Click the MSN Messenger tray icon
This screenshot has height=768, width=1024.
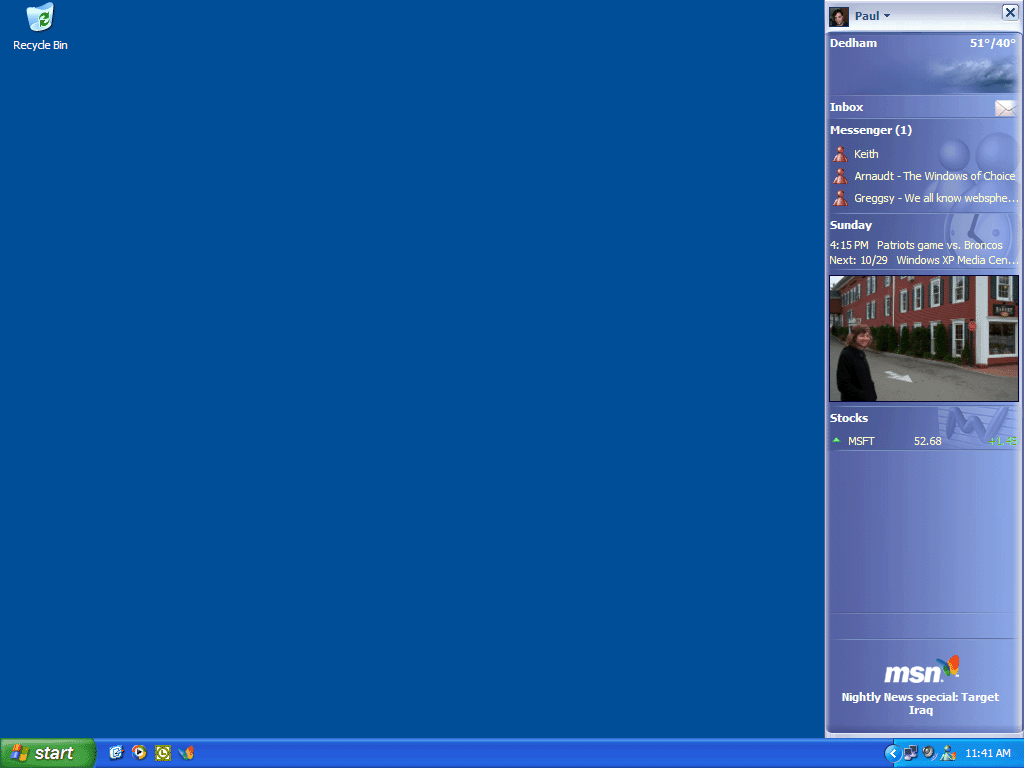point(948,753)
